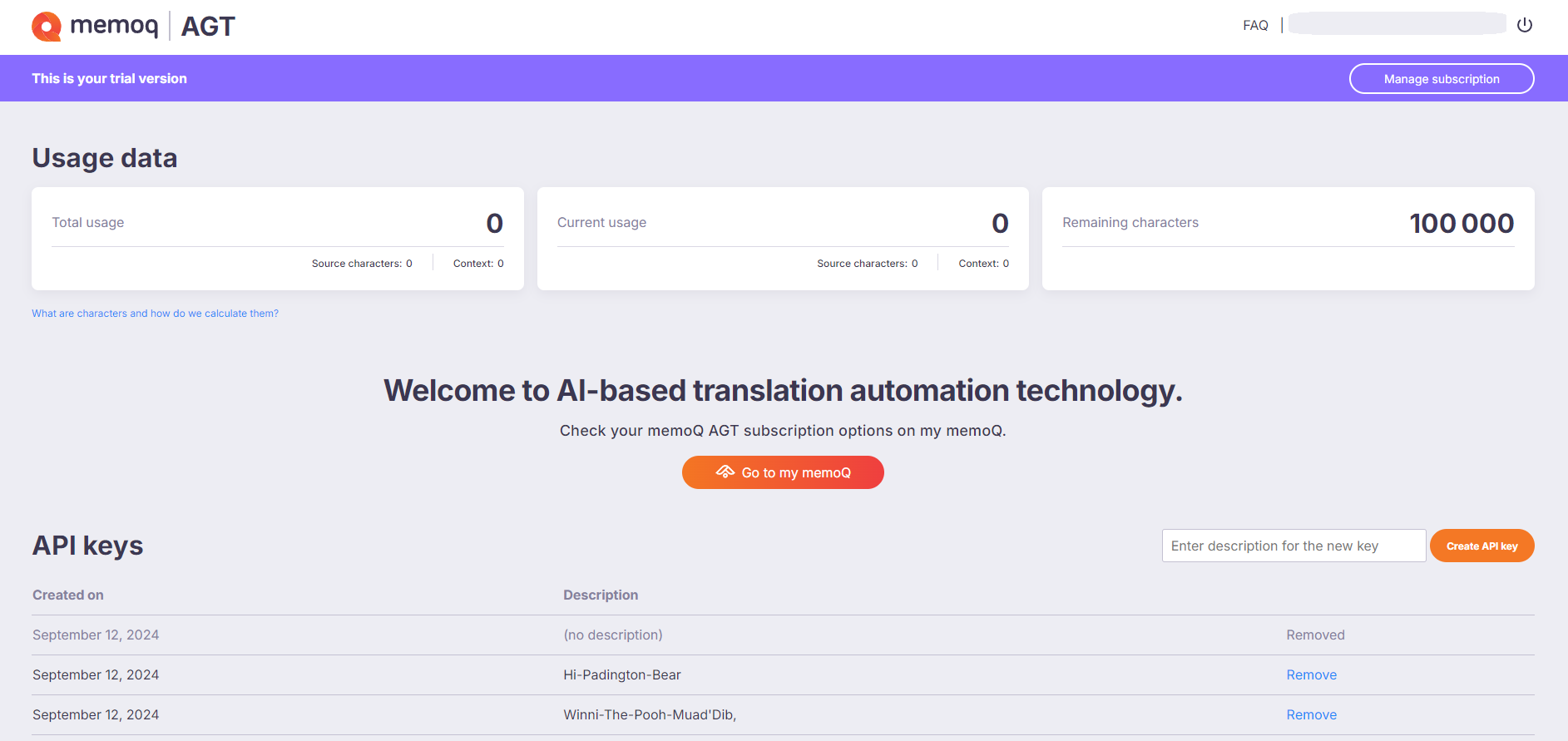Viewport: 1568px width, 741px height.
Task: Click the 'Remaining characters' label
Action: point(1130,222)
